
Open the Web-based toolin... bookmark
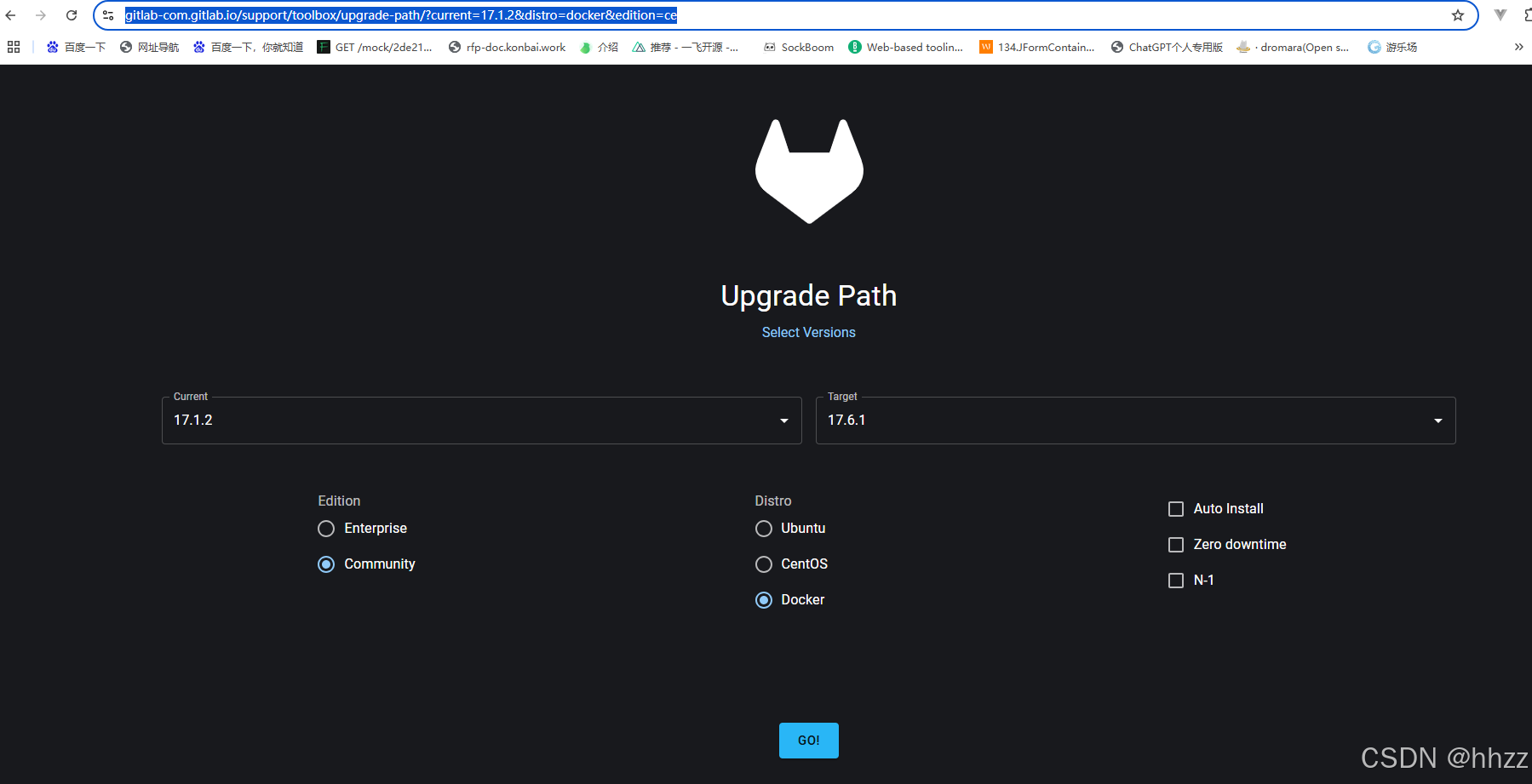[906, 47]
